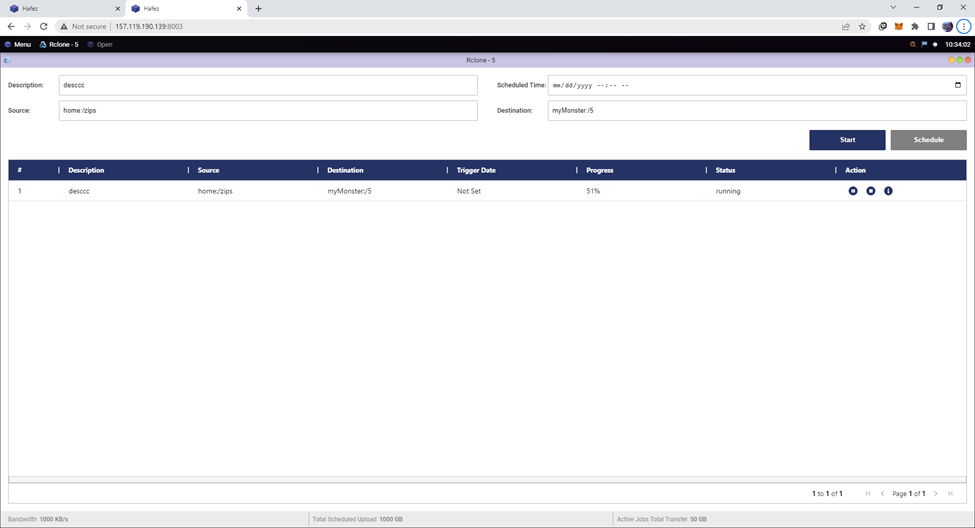
Task: Start the transfer job
Action: 847,140
